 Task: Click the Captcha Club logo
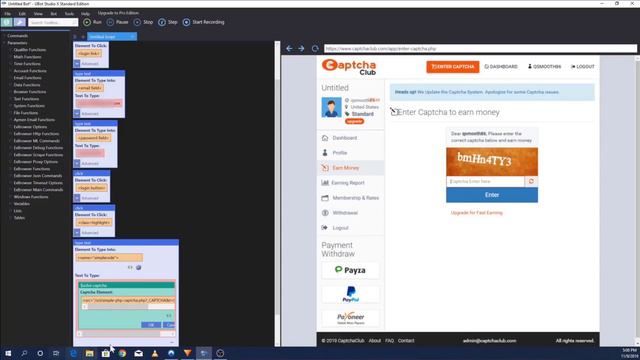(x=349, y=67)
